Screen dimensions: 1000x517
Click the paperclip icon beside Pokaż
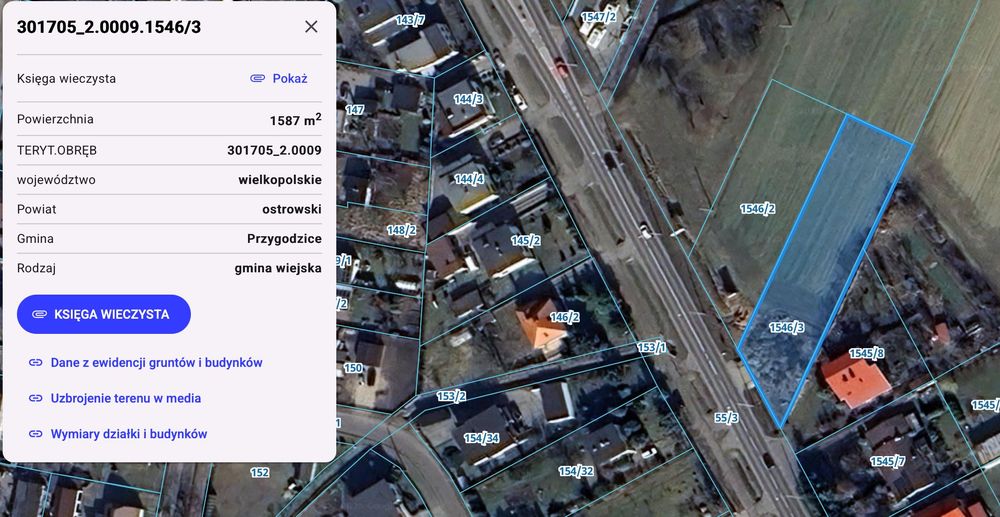click(258, 78)
